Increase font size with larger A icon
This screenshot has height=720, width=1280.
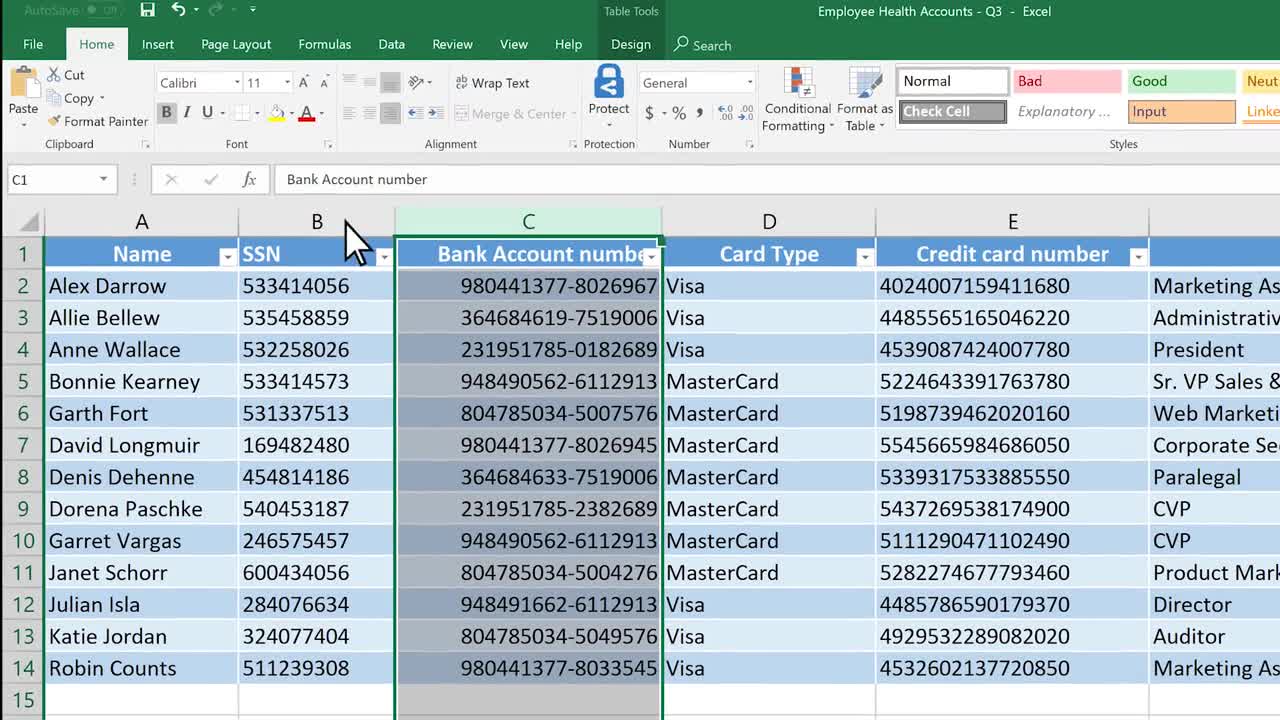pyautogui.click(x=305, y=83)
